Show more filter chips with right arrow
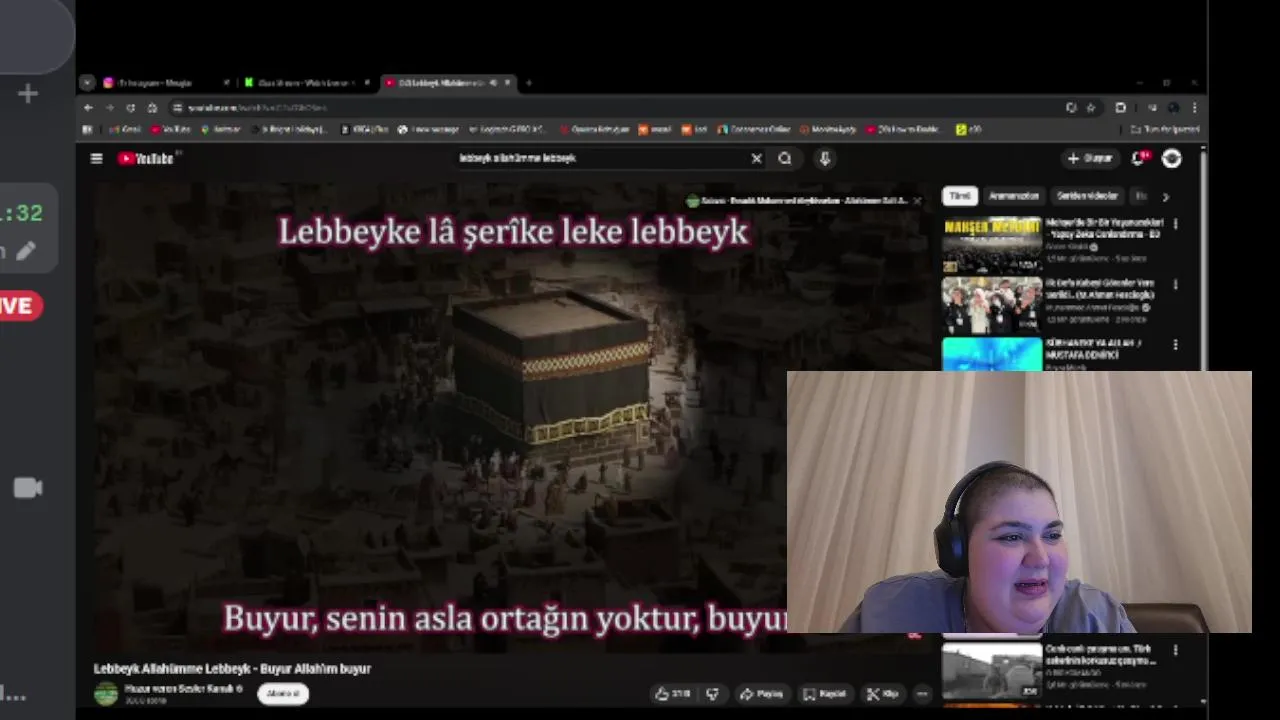This screenshot has height=720, width=1280. point(1165,197)
